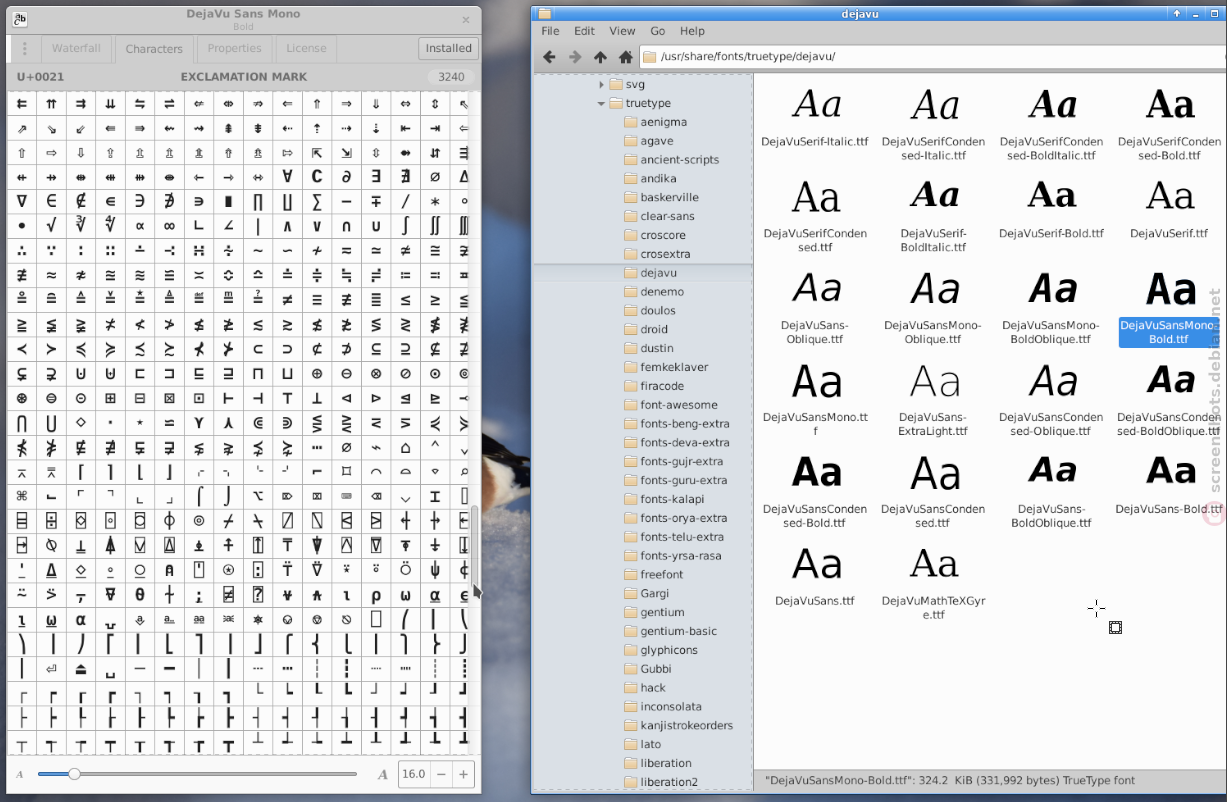Viewport: 1227px width, 802px height.
Task: Click the DejaVuSerif.ttf file name
Action: 1169,233
